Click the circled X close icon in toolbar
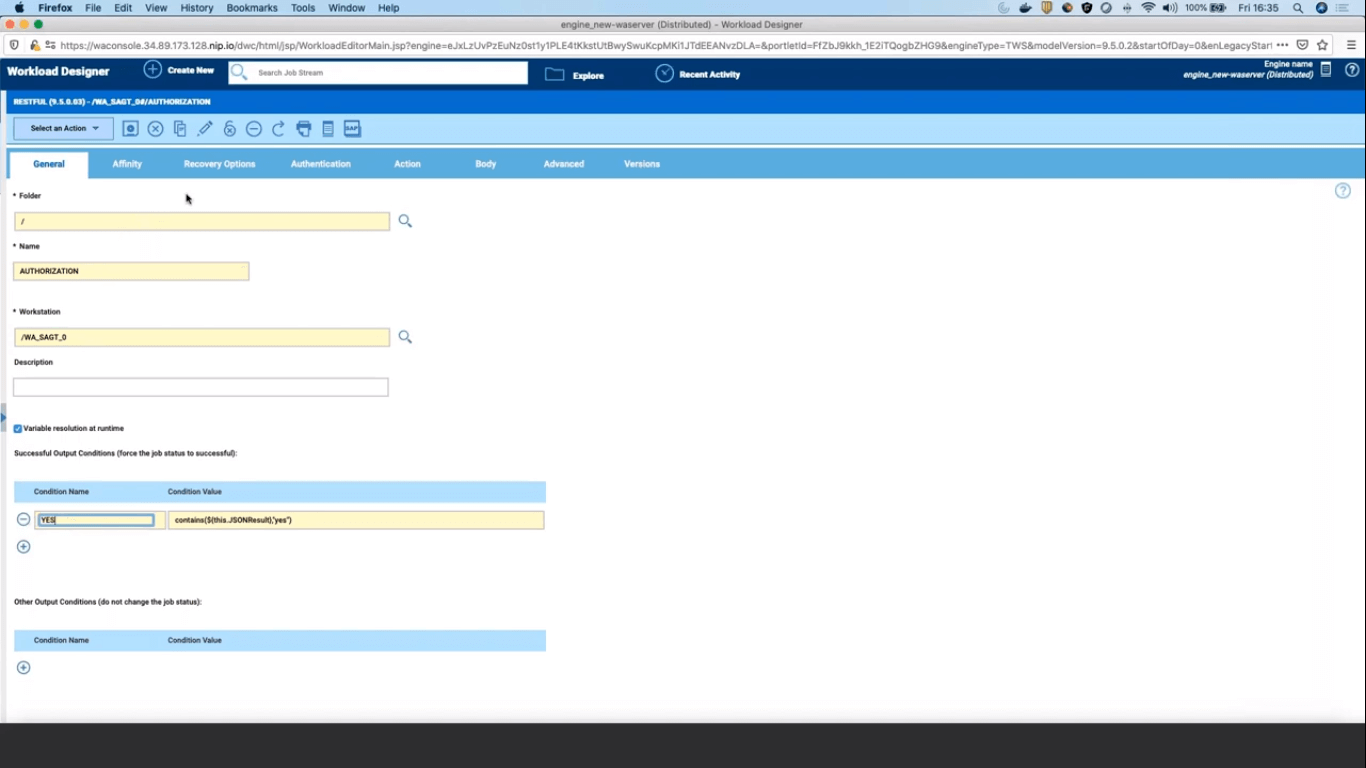This screenshot has height=768, width=1366. click(155, 129)
